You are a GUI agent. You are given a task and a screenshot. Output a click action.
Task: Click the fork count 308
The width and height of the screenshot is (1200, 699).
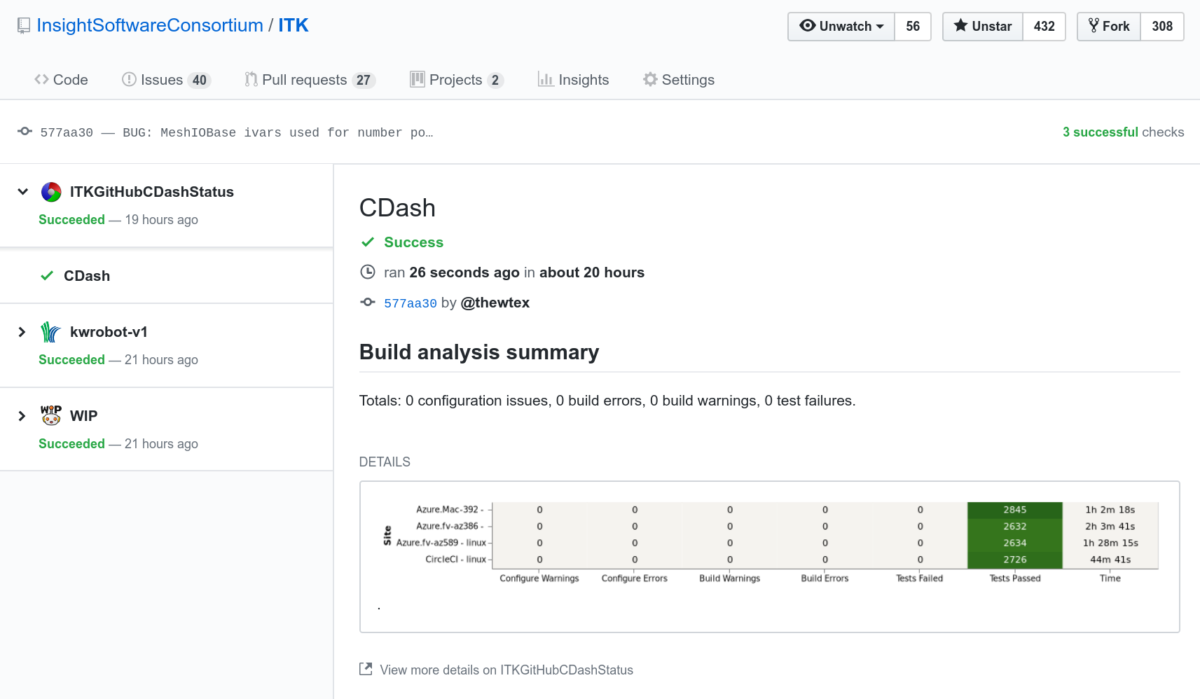1162,27
